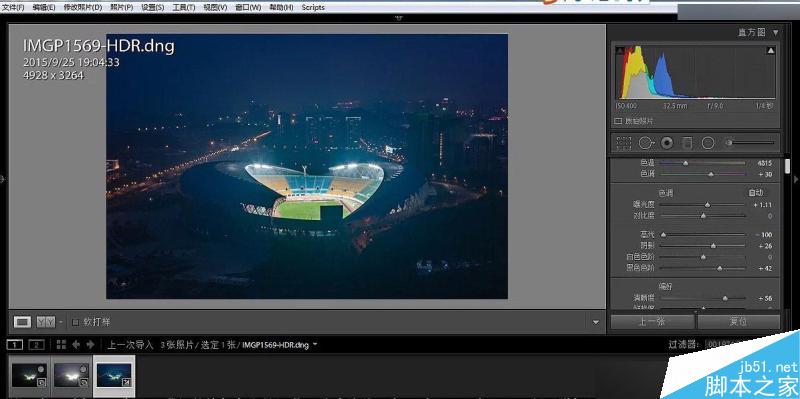Open the 帮助(H) menu
Screen dimensions: 800x399
[281, 8]
